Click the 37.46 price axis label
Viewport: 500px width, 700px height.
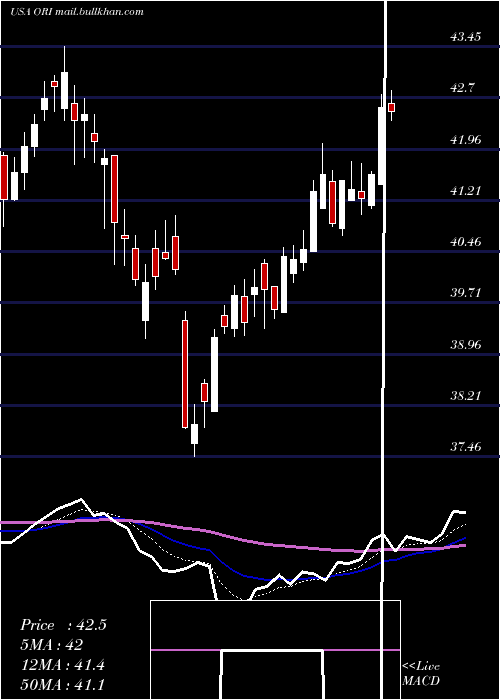click(466, 446)
